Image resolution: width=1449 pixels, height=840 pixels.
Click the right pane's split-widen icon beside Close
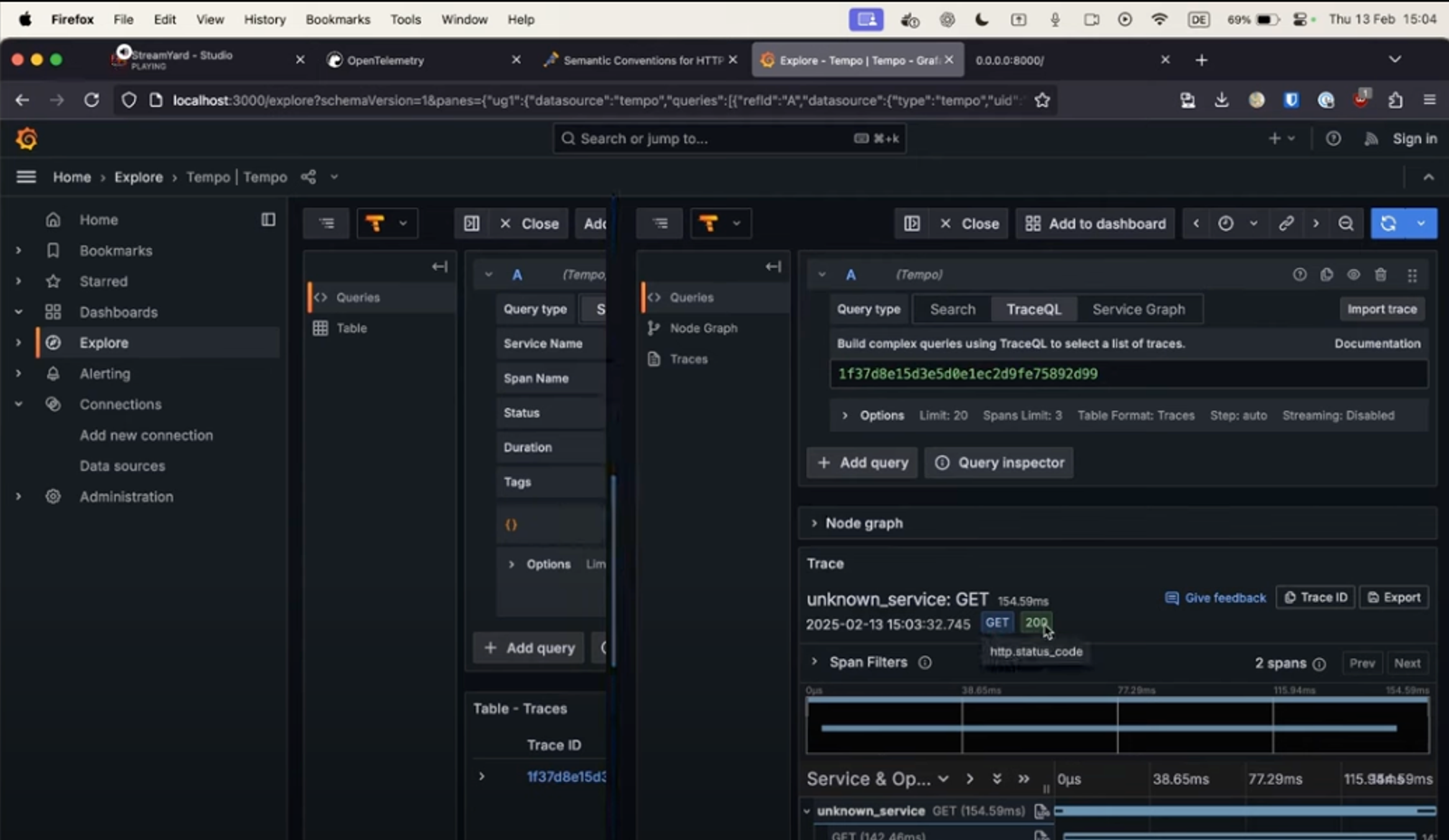click(912, 224)
